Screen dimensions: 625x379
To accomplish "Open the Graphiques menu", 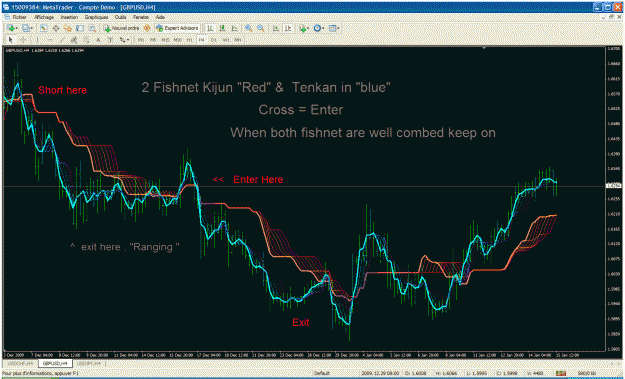I will tap(96, 18).
